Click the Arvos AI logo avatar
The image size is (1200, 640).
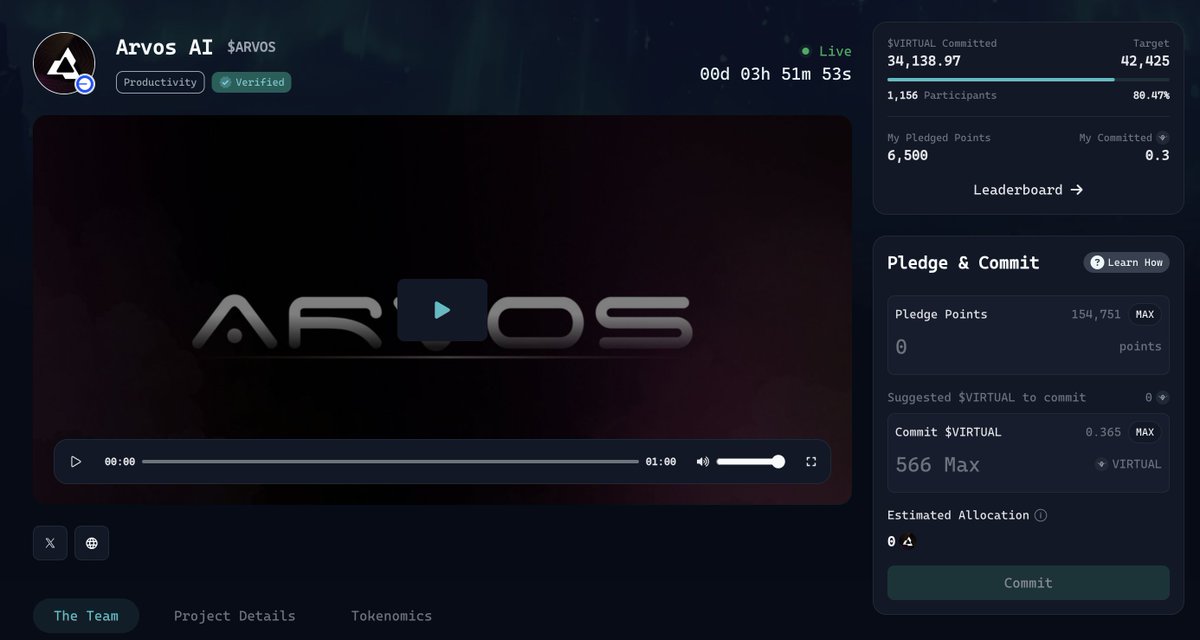pyautogui.click(x=64, y=63)
